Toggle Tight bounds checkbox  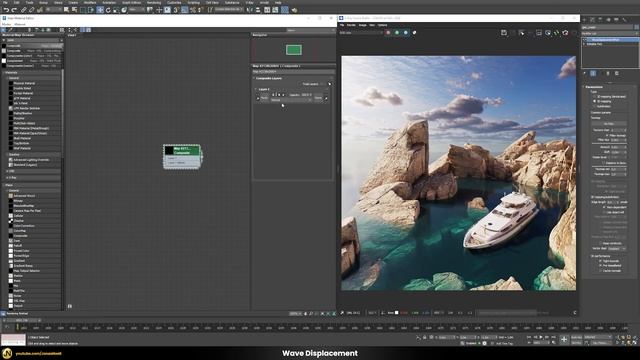click(x=600, y=261)
